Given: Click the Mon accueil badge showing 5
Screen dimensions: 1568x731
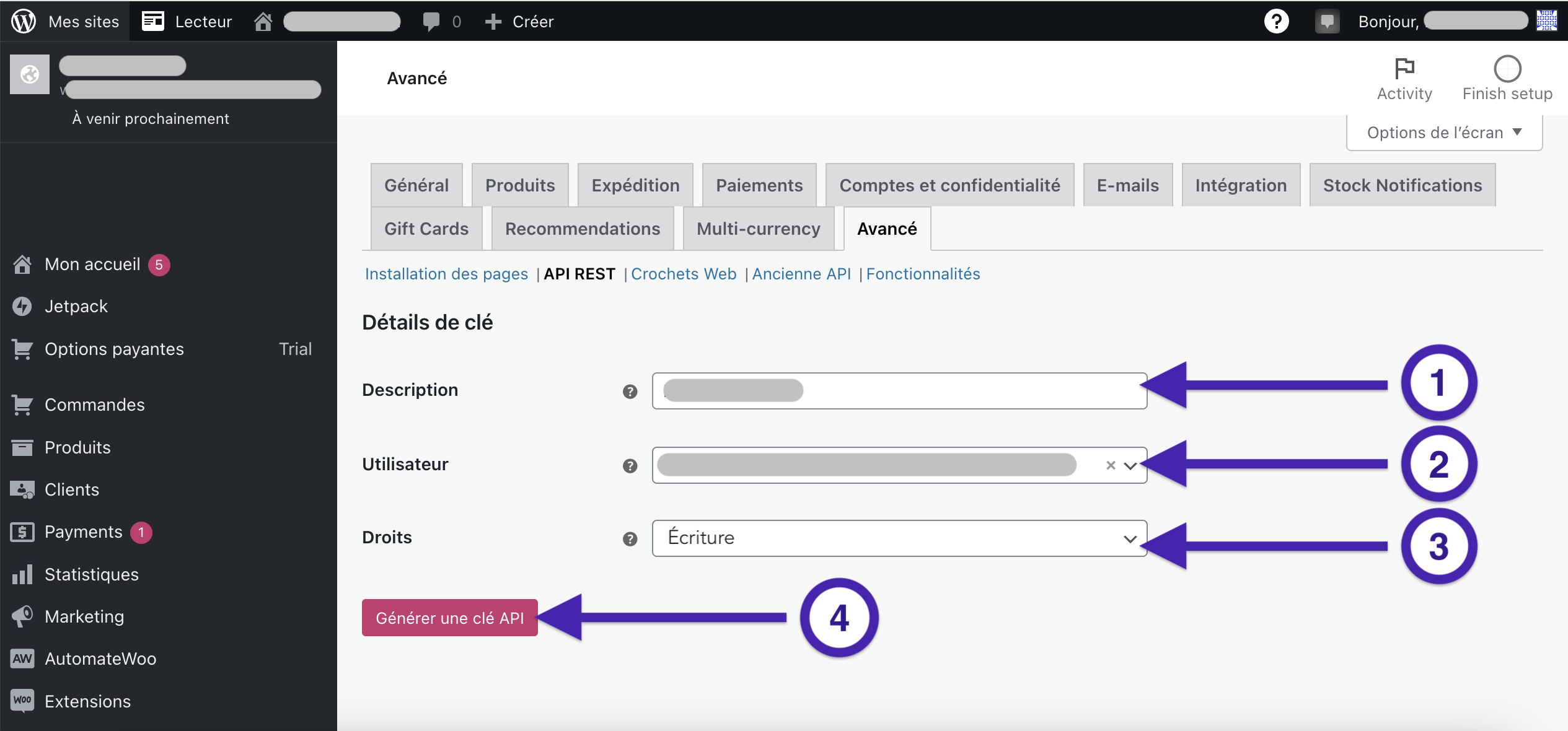Looking at the screenshot, I should tap(159, 265).
